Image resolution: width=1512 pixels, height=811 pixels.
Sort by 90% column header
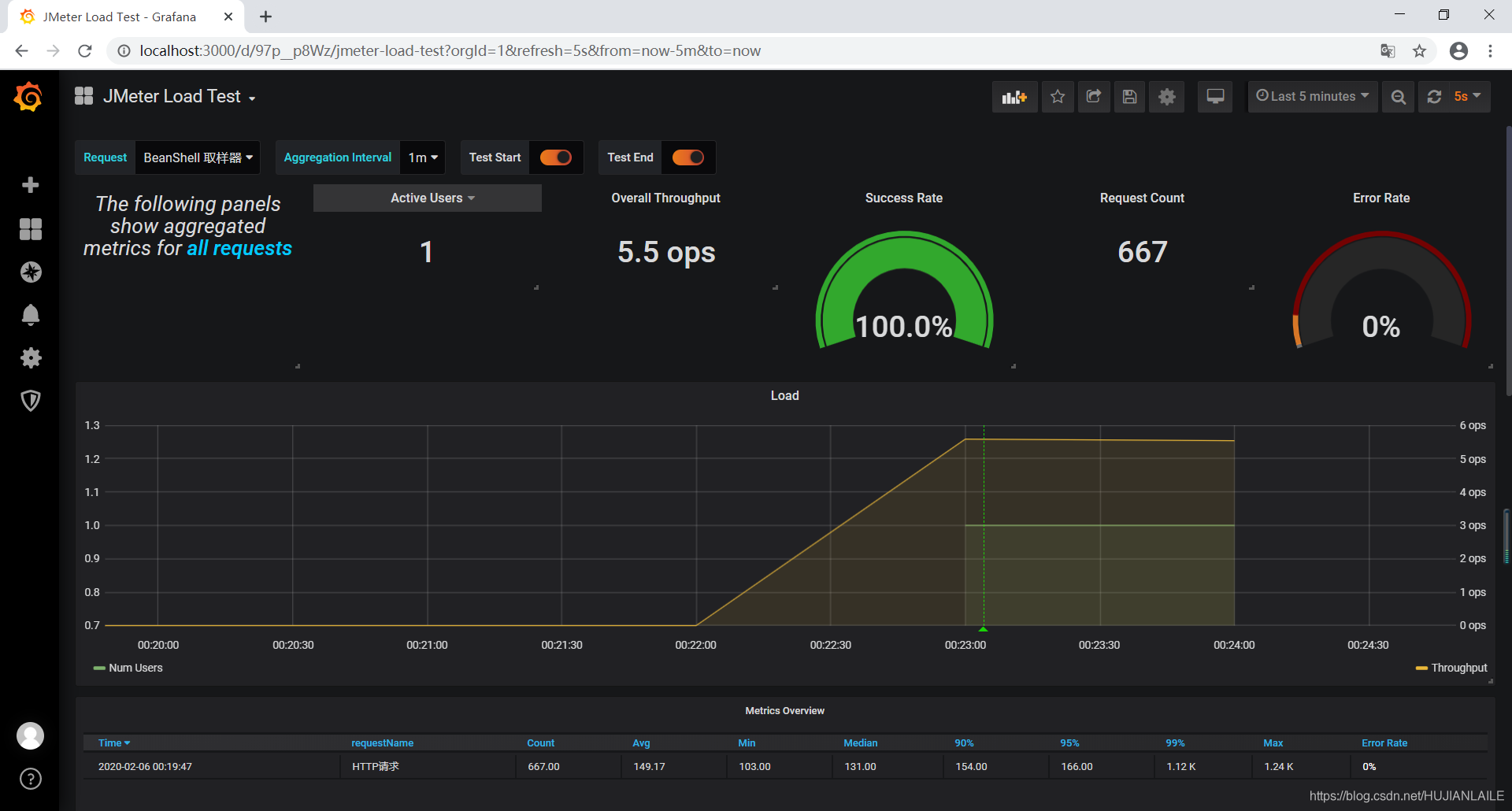coord(964,743)
